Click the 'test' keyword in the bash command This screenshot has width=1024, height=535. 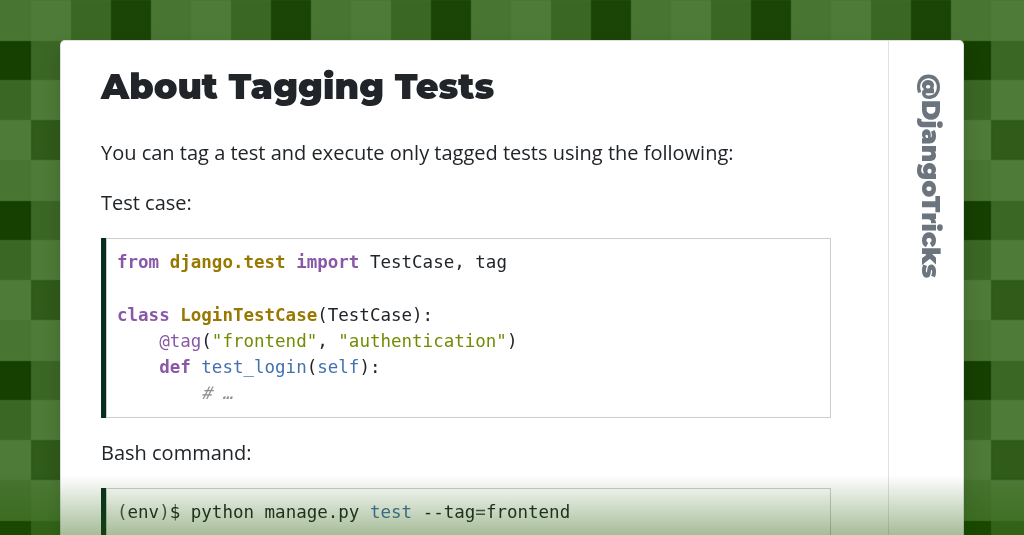391,512
